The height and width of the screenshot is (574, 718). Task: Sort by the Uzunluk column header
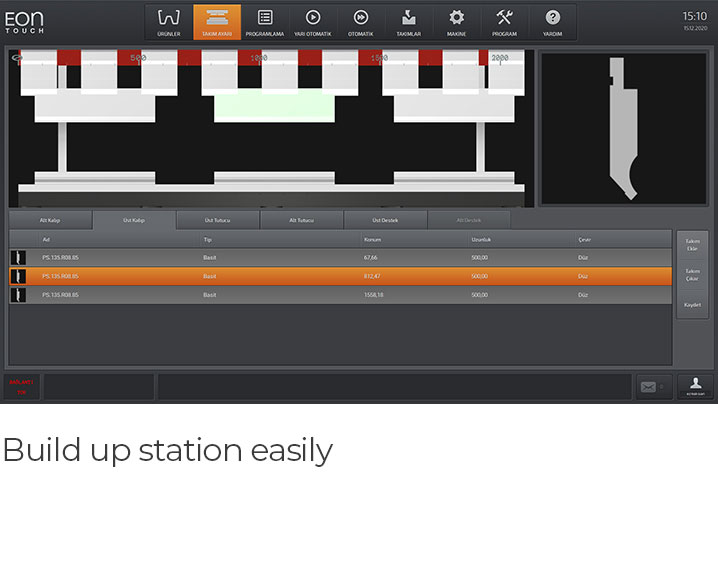click(481, 239)
